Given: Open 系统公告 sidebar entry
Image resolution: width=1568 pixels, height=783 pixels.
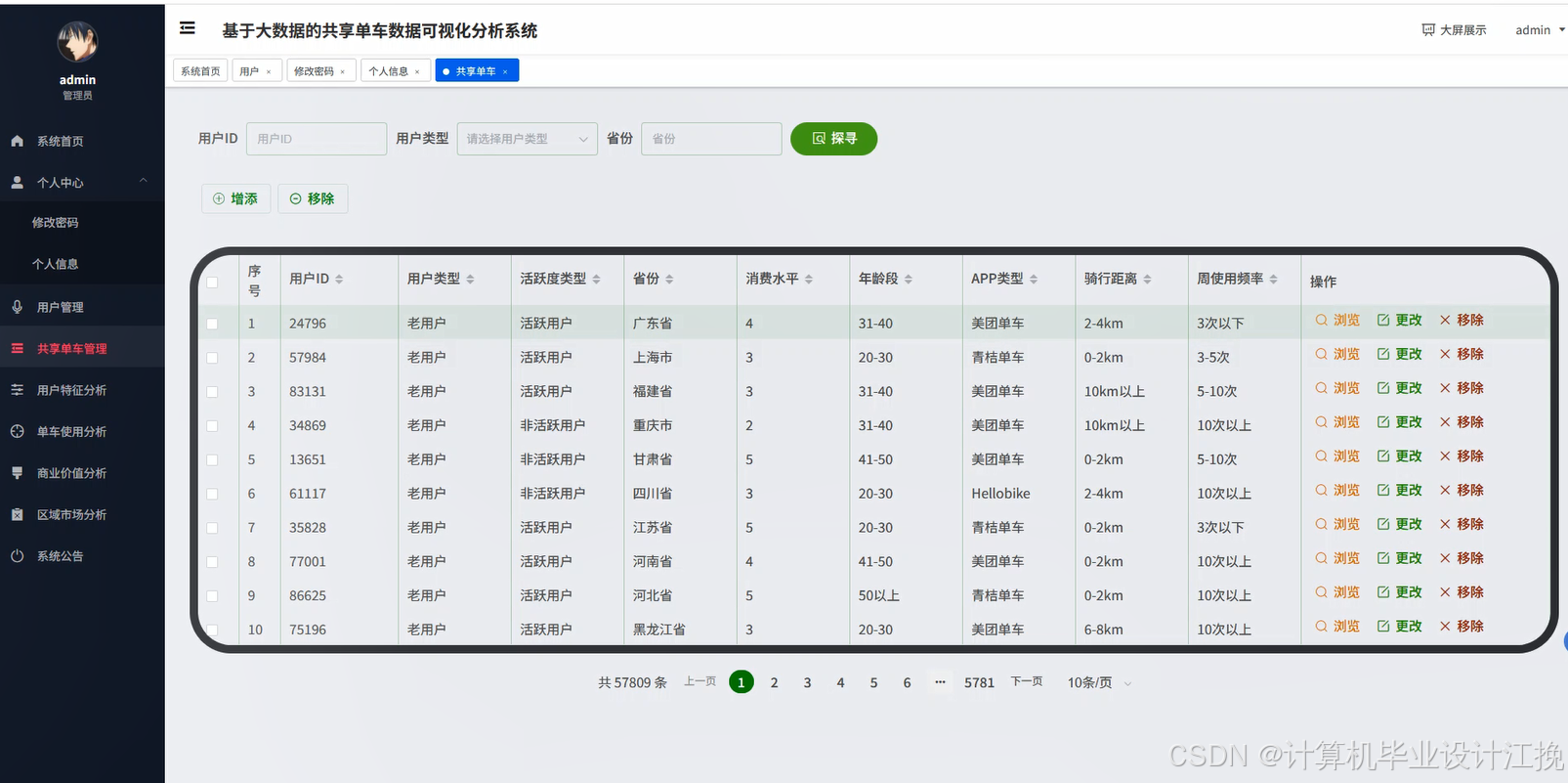Looking at the screenshot, I should tap(82, 555).
